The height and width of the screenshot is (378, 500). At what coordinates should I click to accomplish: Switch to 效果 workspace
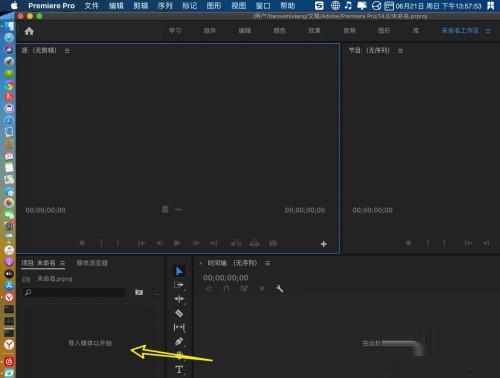point(314,31)
